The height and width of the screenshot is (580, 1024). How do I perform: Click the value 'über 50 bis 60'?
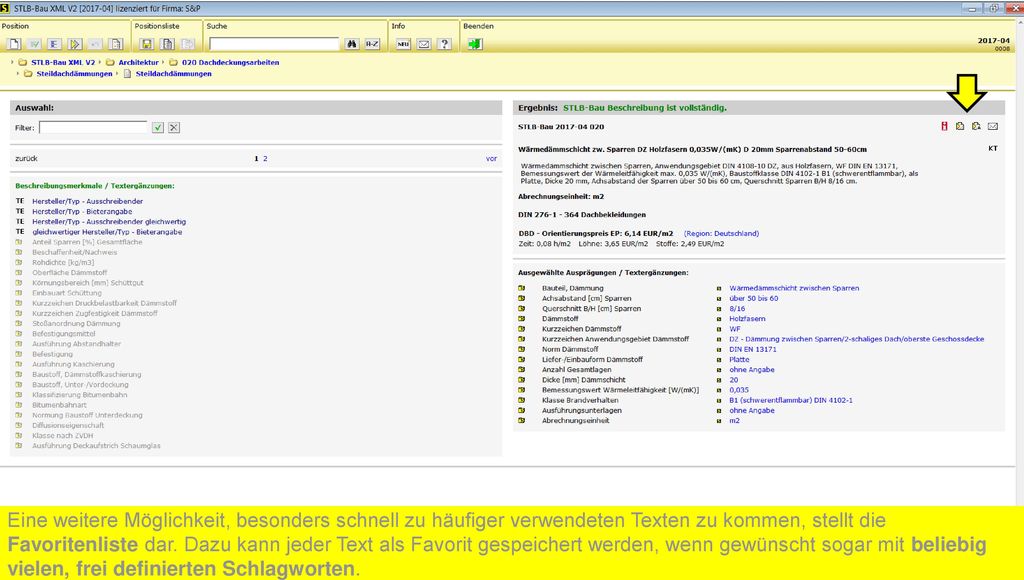pos(754,298)
